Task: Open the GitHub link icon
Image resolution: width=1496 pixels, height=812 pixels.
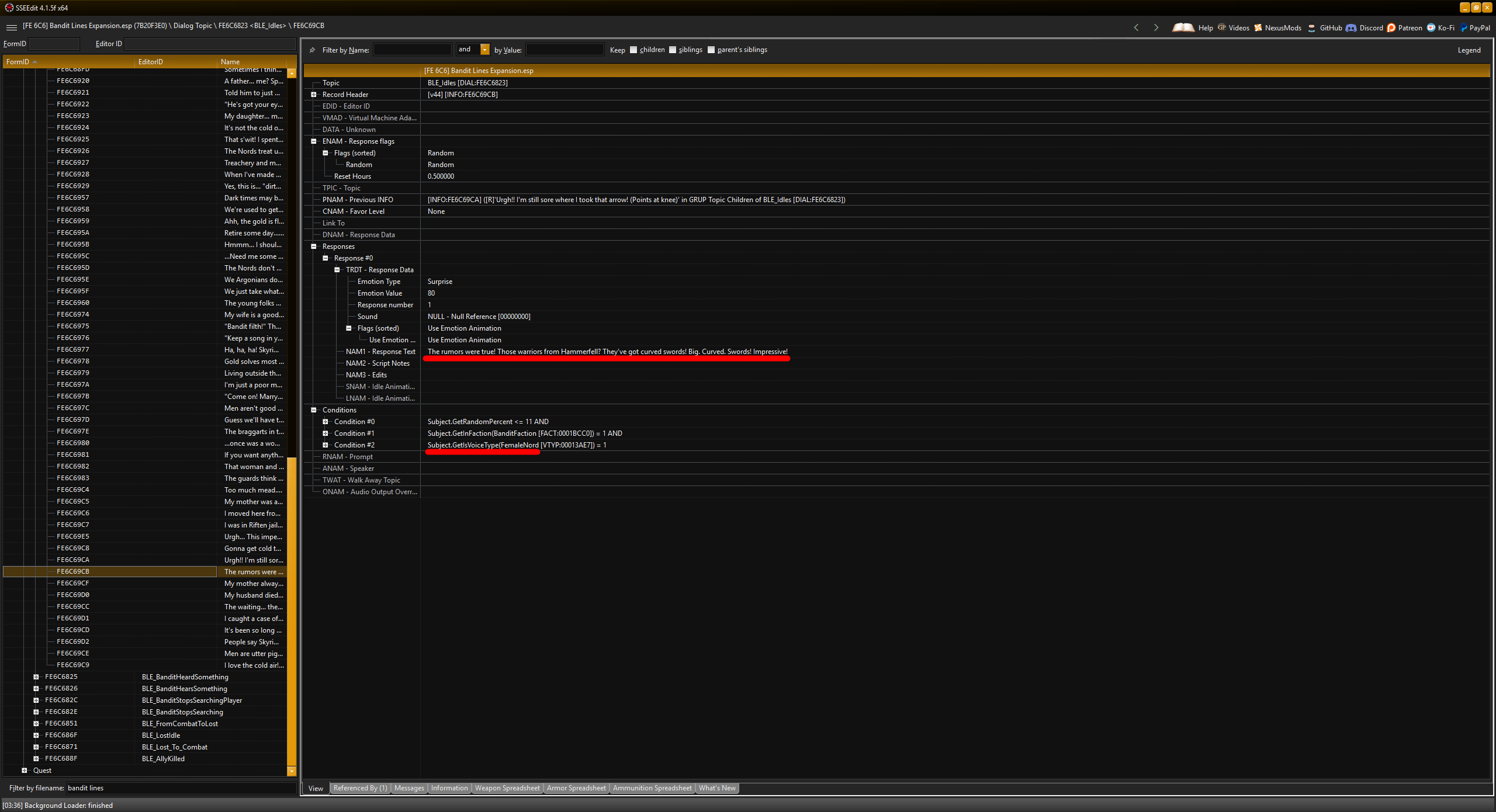Action: click(x=1312, y=27)
